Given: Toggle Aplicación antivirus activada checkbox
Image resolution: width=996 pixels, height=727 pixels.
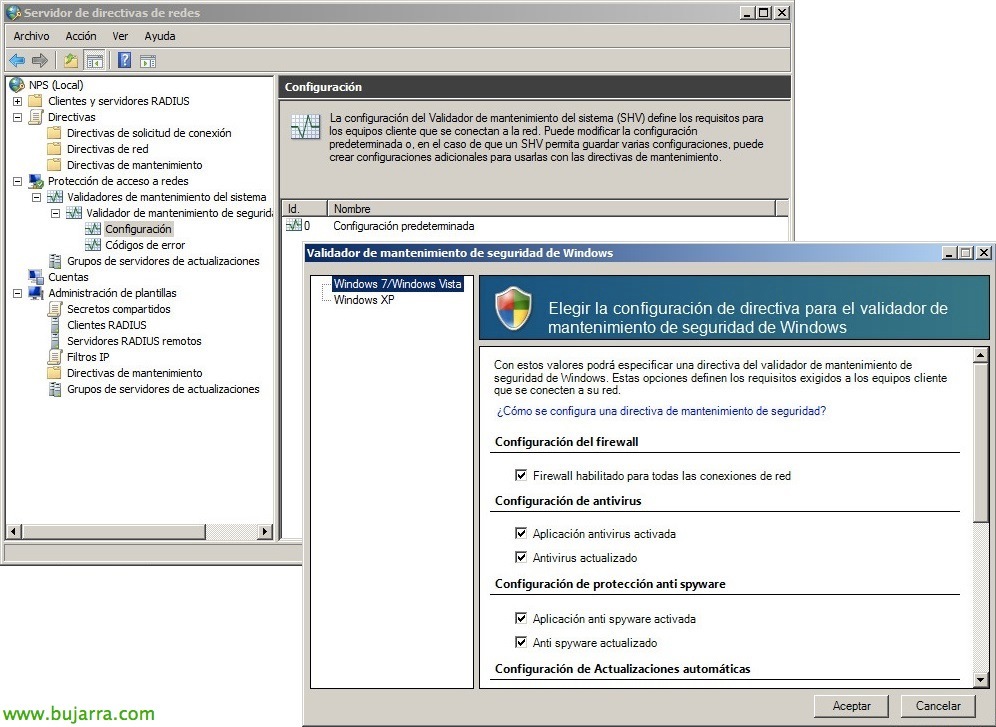Looking at the screenshot, I should (x=521, y=533).
